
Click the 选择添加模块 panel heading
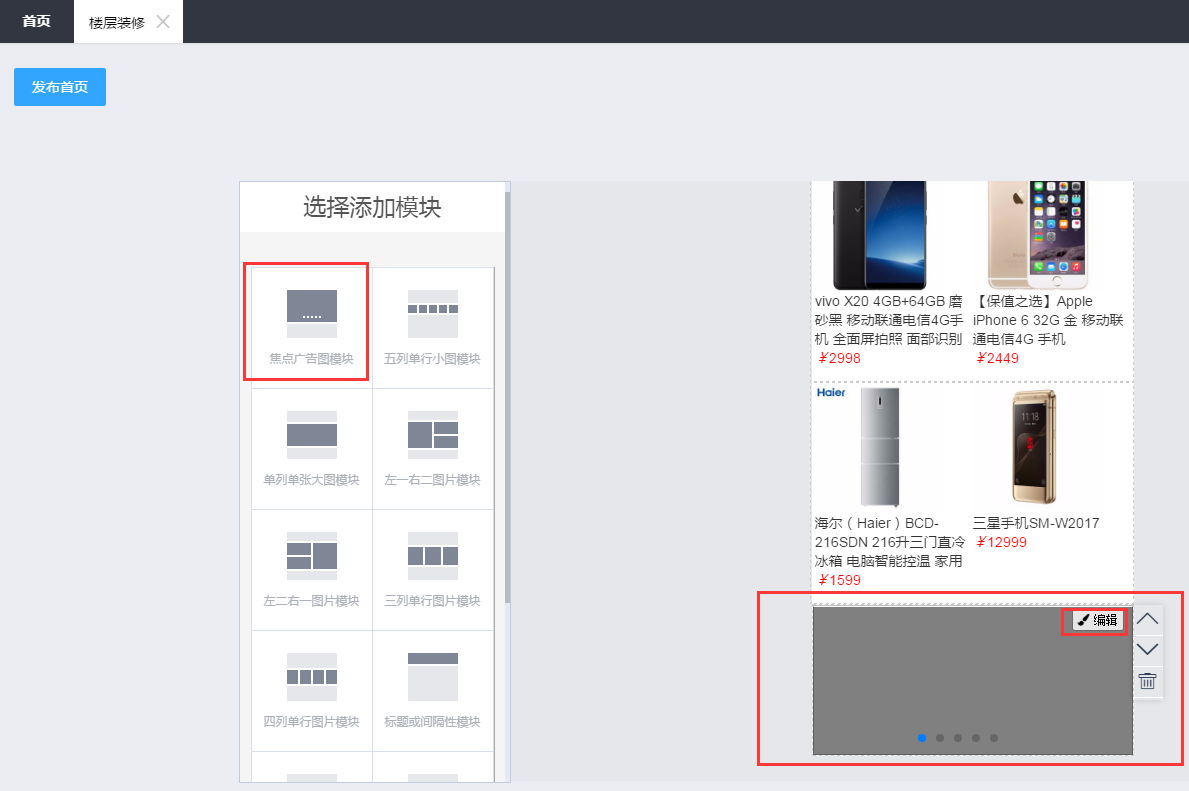pyautogui.click(x=372, y=207)
